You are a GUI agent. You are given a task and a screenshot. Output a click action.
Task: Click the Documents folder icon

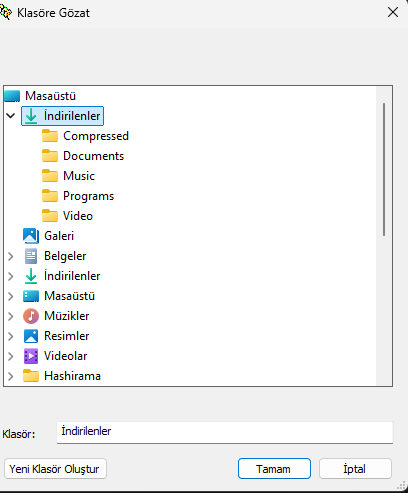coord(50,156)
